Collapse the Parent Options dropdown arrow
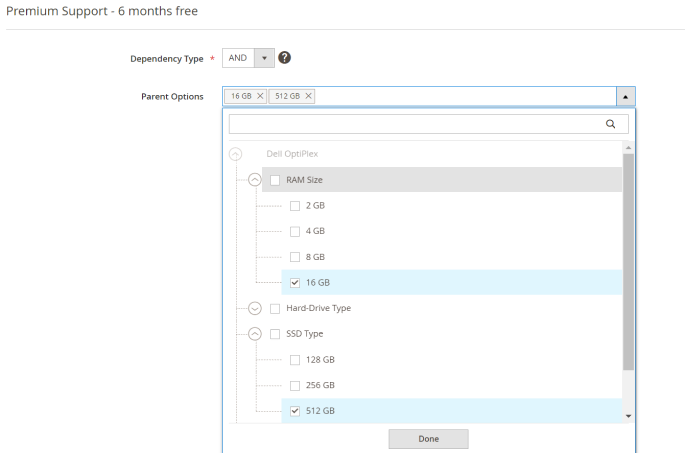 click(x=625, y=97)
